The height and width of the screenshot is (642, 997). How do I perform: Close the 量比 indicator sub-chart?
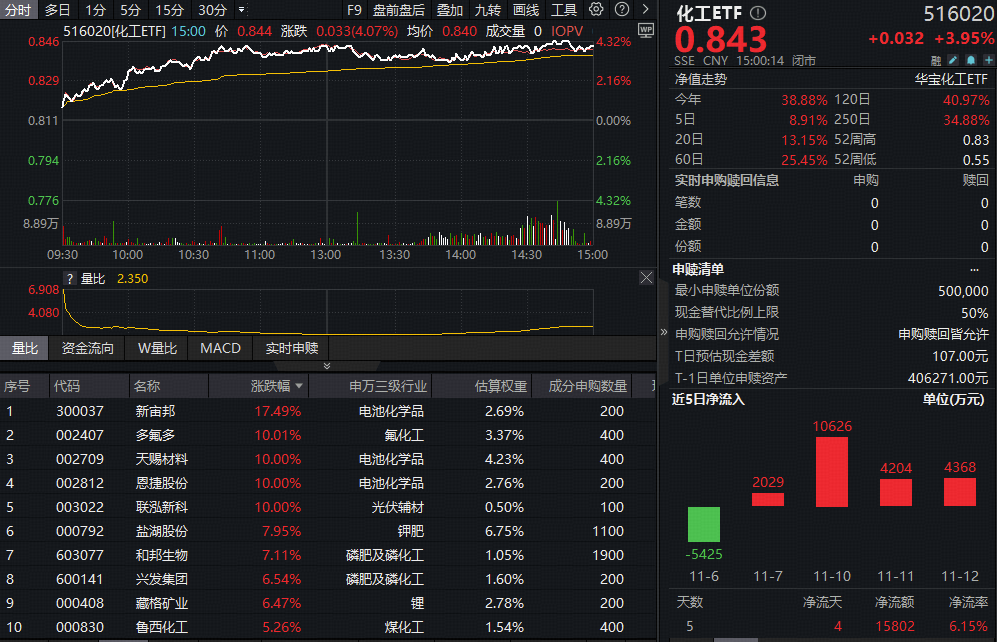click(646, 278)
